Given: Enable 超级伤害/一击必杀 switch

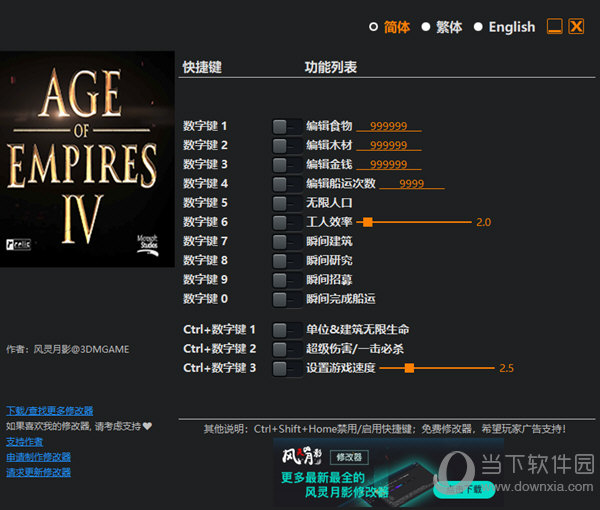Looking at the screenshot, I should click(287, 349).
